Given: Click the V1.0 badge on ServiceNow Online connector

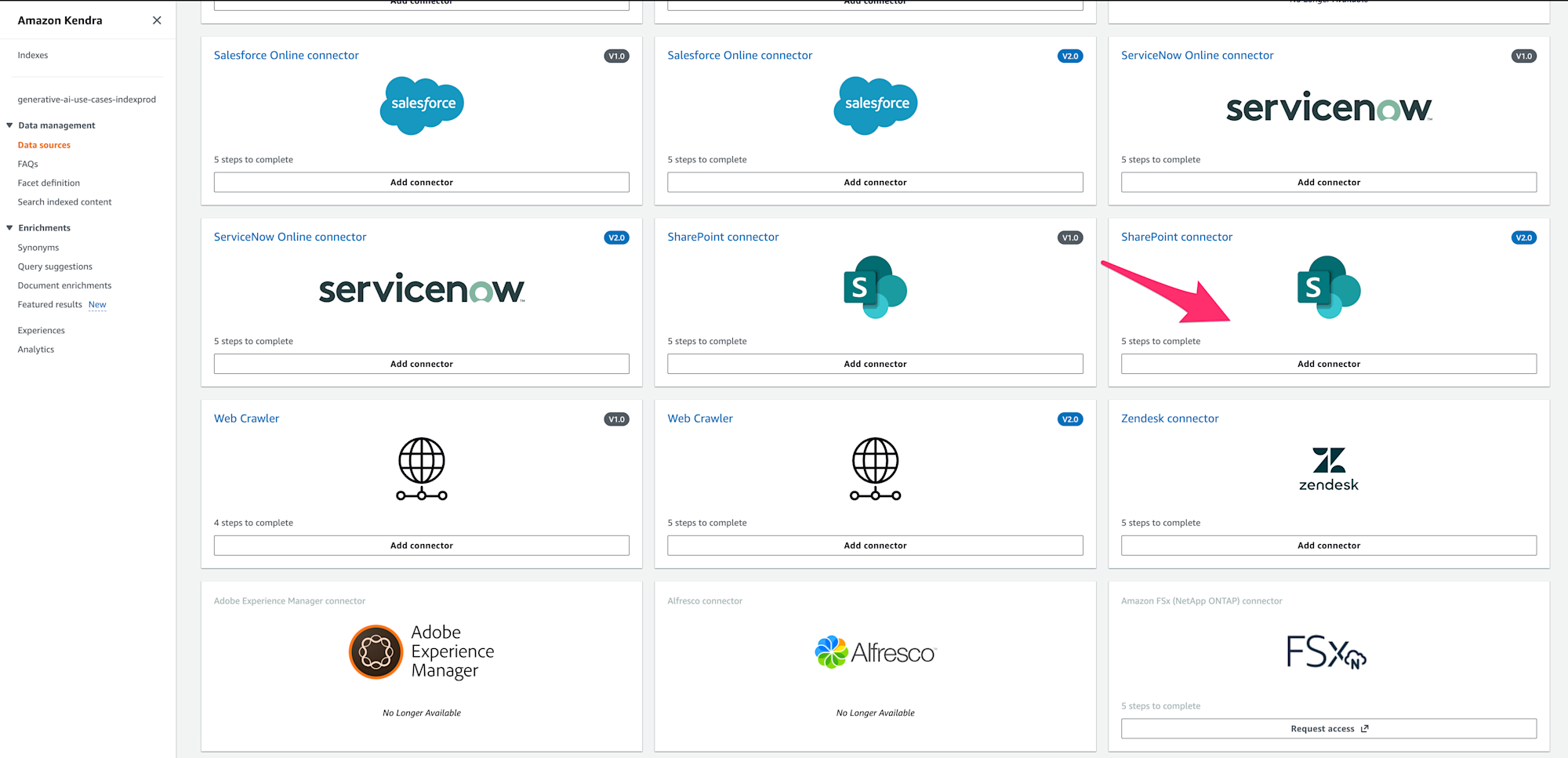Looking at the screenshot, I should [x=1524, y=56].
